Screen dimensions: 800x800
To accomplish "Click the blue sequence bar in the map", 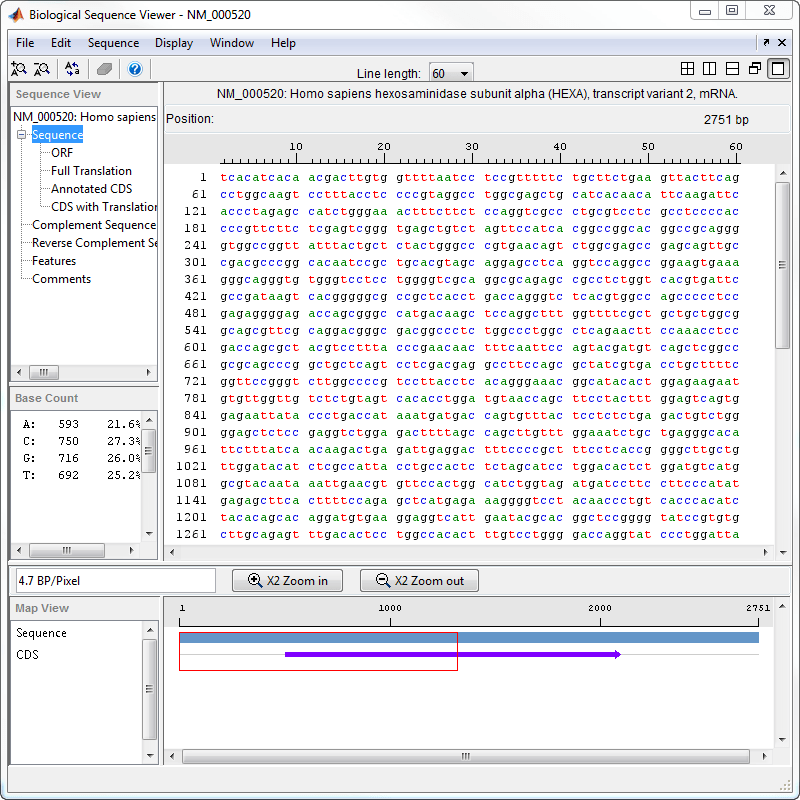I will coord(469,637).
